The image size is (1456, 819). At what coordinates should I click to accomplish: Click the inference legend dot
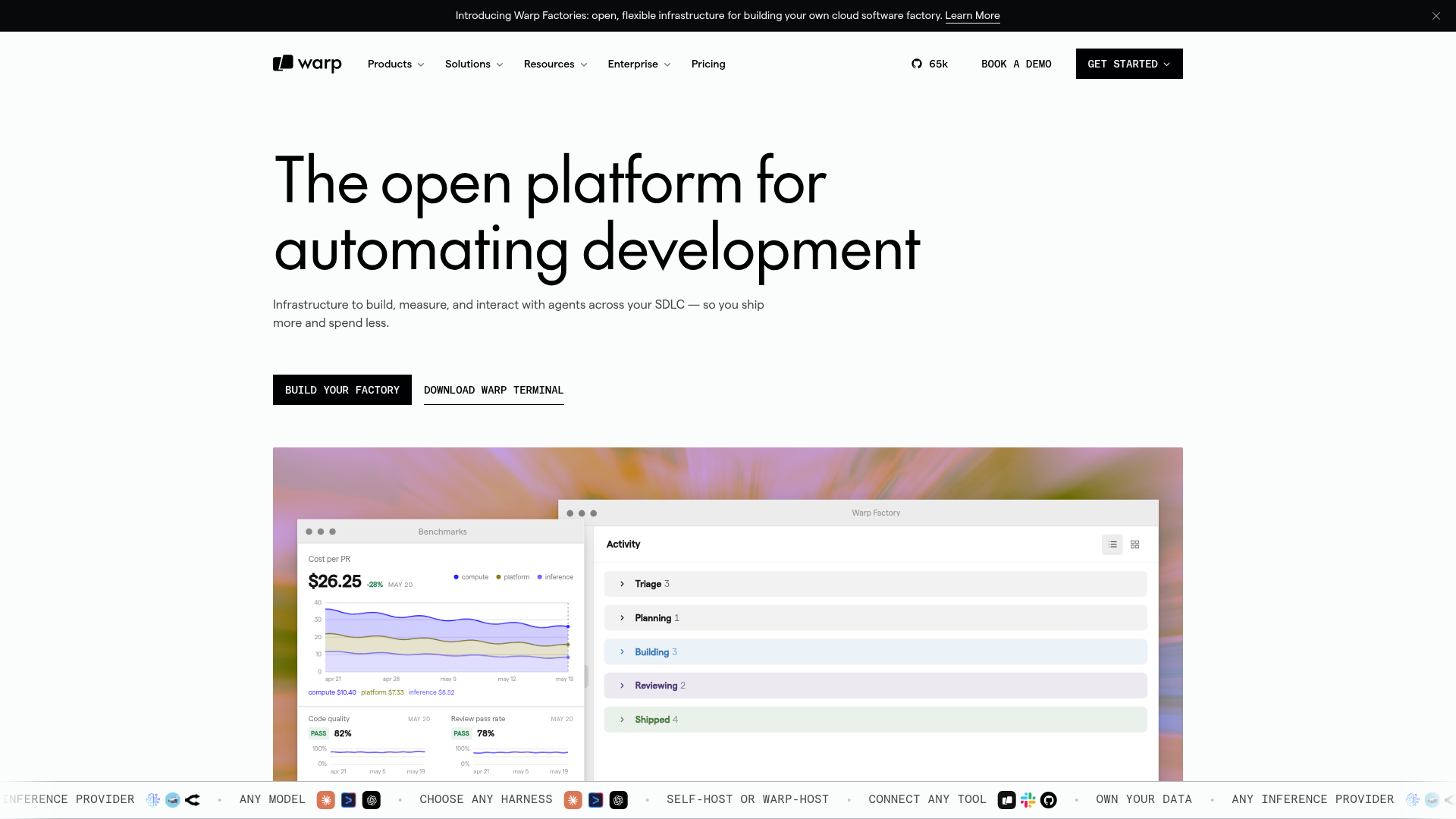point(540,577)
